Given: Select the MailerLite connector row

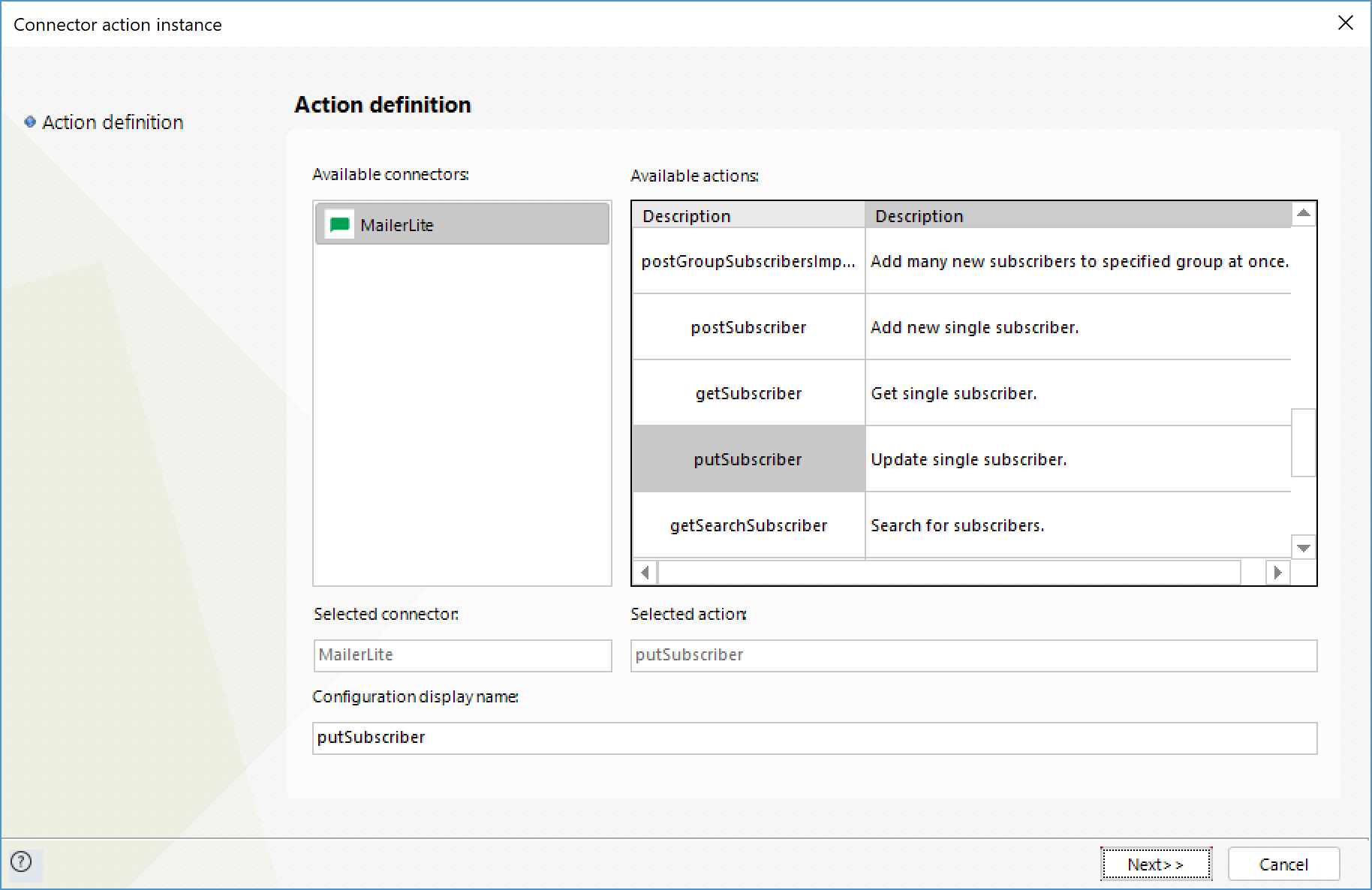Looking at the screenshot, I should click(x=462, y=224).
